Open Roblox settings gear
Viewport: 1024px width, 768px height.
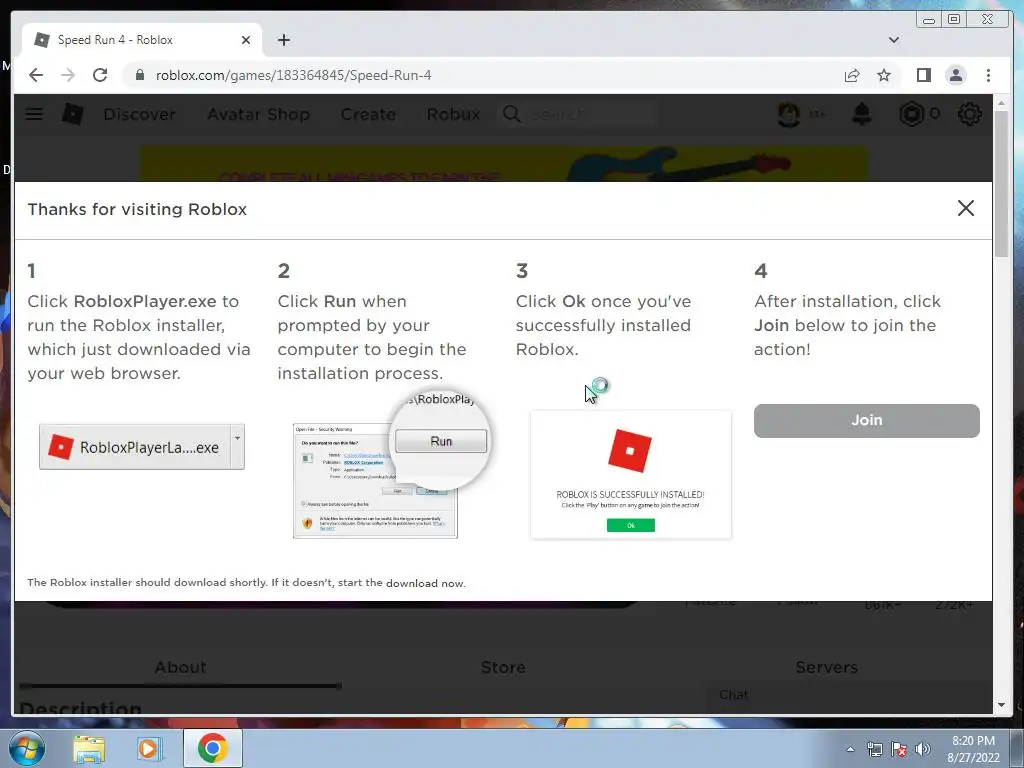pyautogui.click(x=969, y=114)
